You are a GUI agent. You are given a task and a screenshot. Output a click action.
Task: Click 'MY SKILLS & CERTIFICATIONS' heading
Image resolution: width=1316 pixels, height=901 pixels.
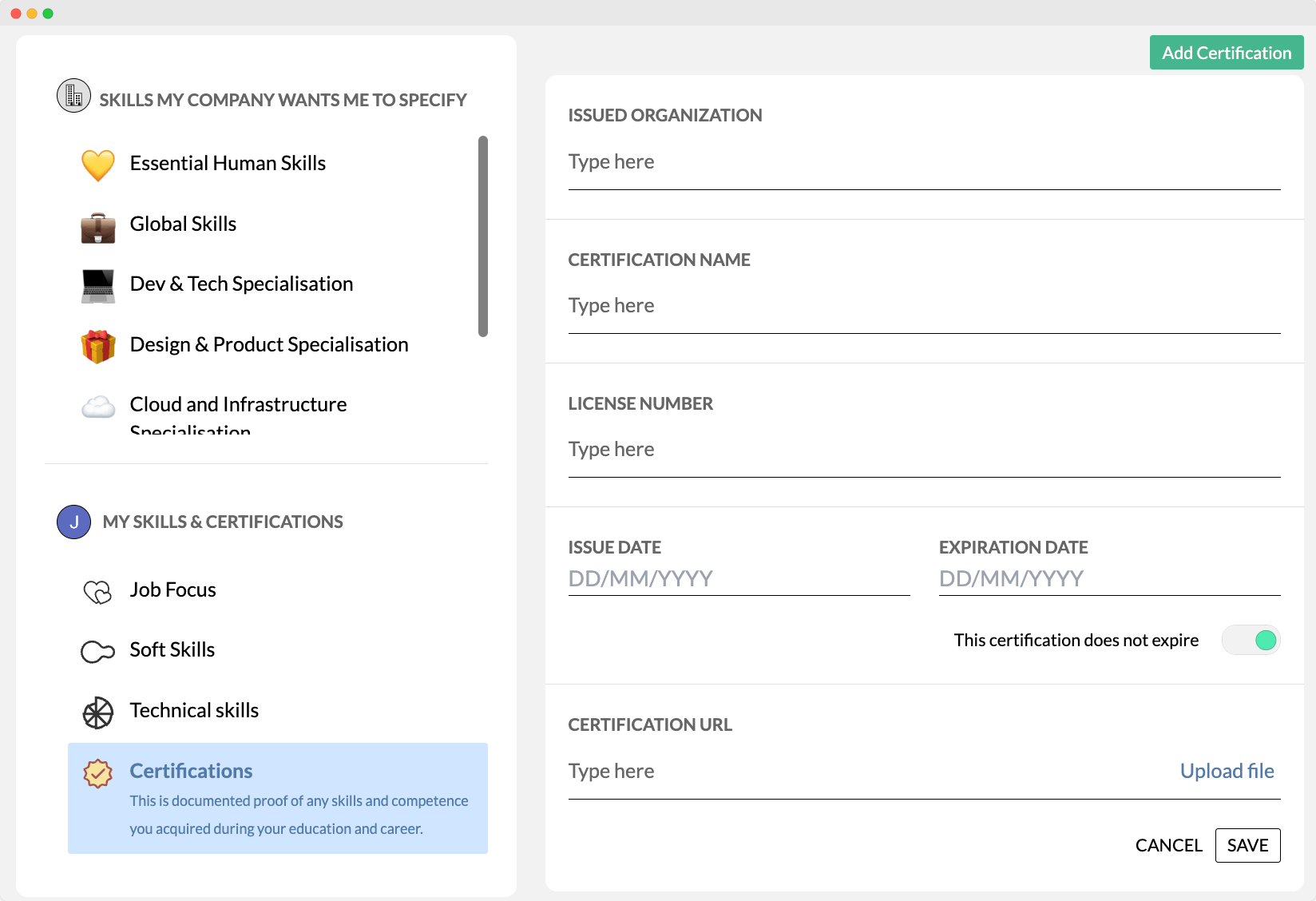tap(223, 522)
